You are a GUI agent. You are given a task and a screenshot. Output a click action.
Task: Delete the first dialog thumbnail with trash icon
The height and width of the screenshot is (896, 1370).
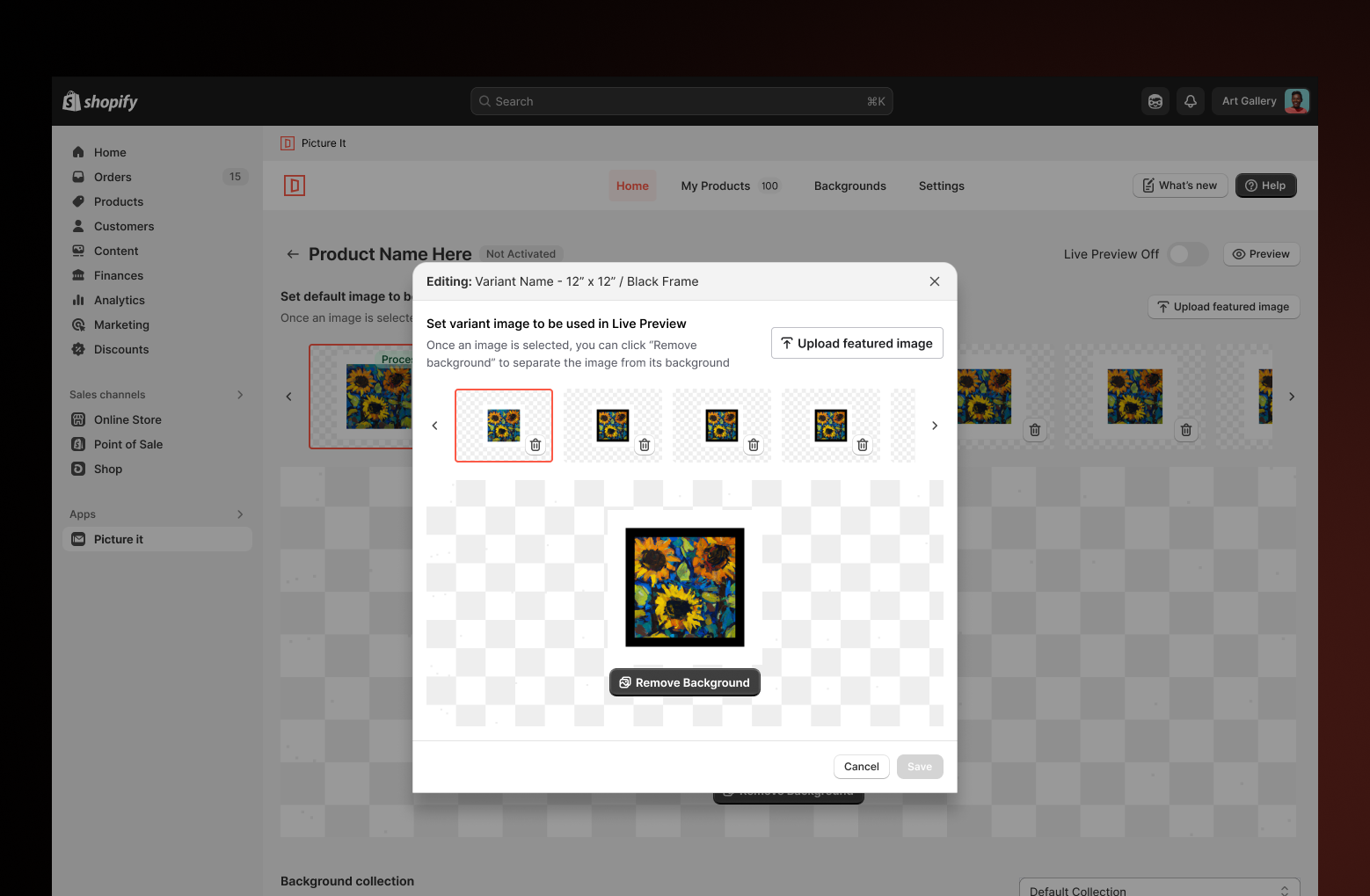tap(536, 445)
